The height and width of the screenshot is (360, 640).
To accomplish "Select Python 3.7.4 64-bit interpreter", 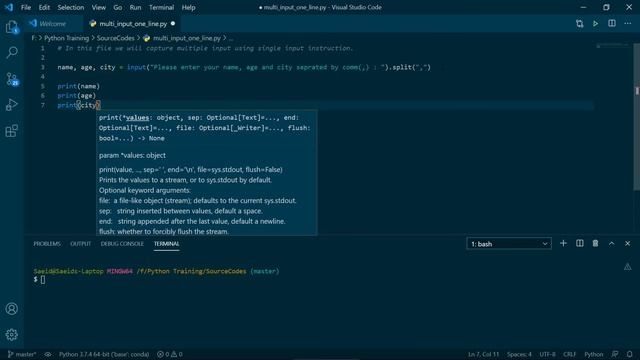I will tap(104, 354).
